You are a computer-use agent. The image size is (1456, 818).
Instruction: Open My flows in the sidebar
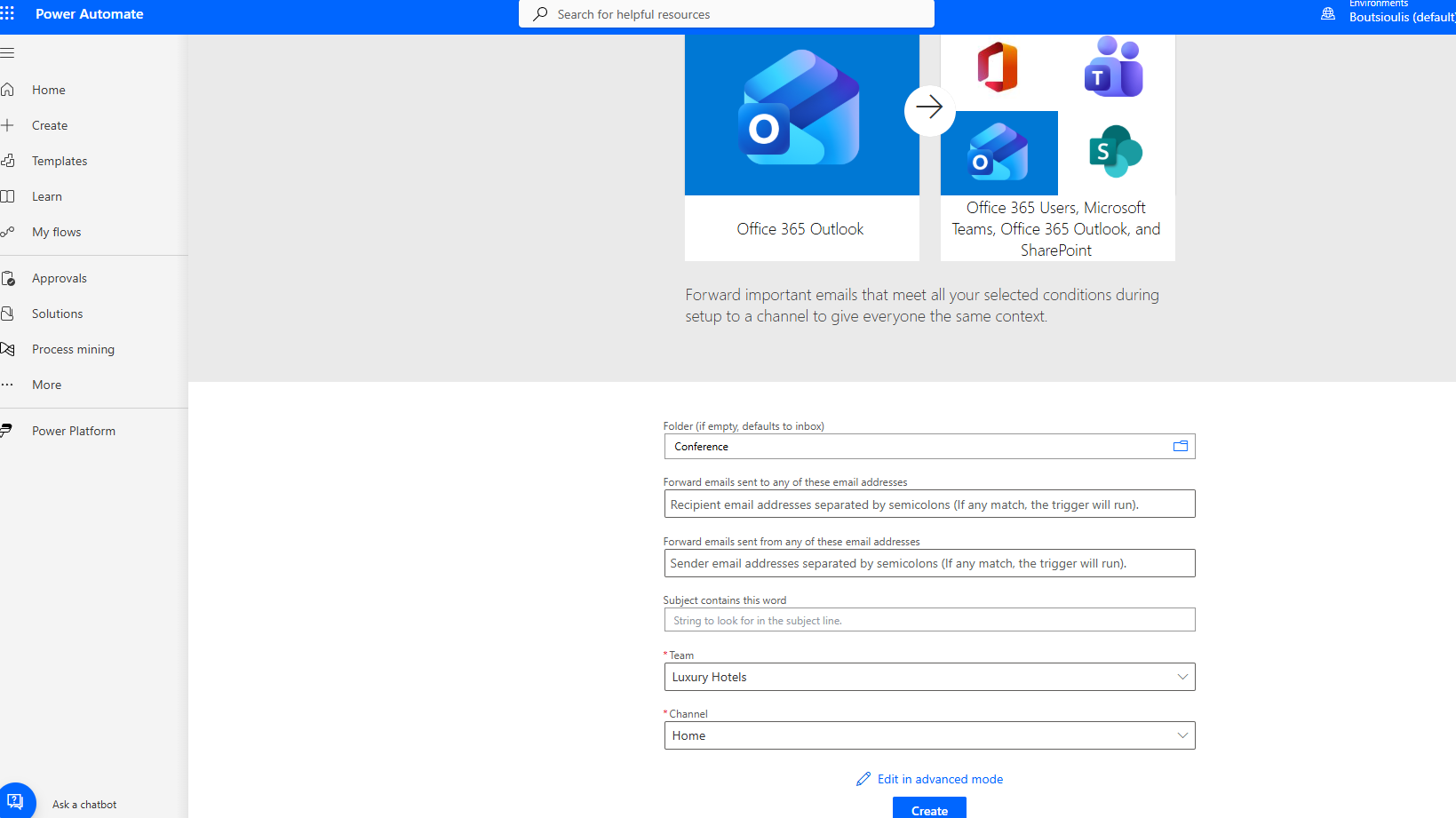(56, 232)
